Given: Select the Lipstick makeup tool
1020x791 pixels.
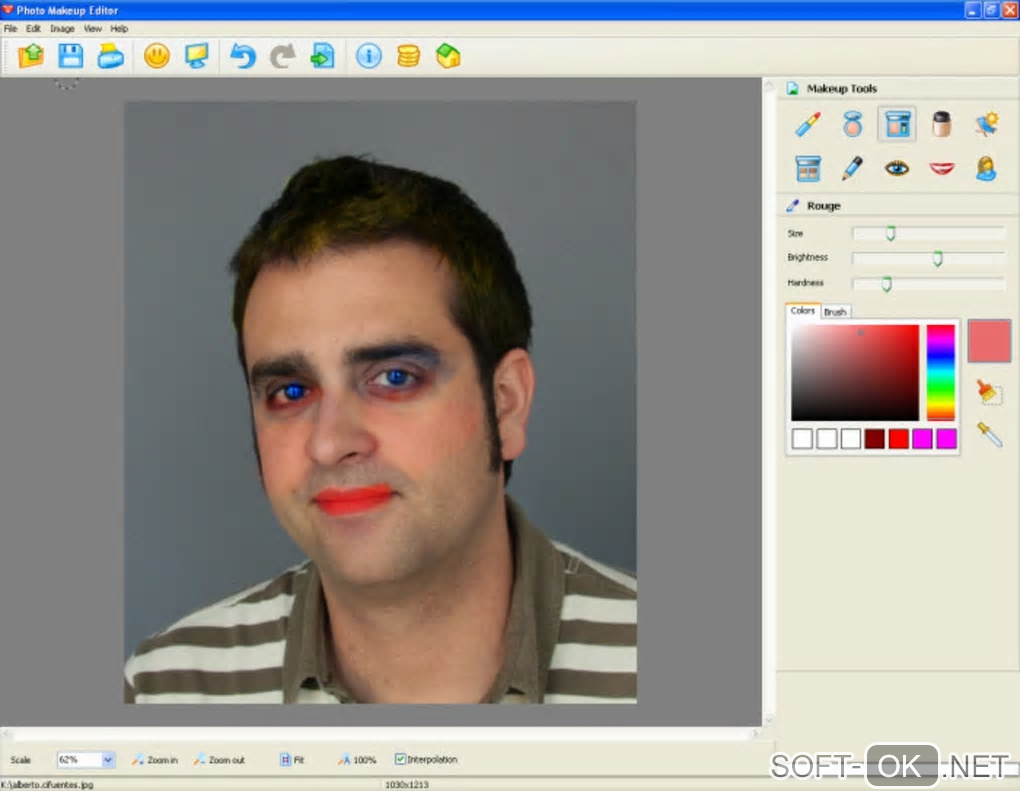Looking at the screenshot, I should [807, 124].
